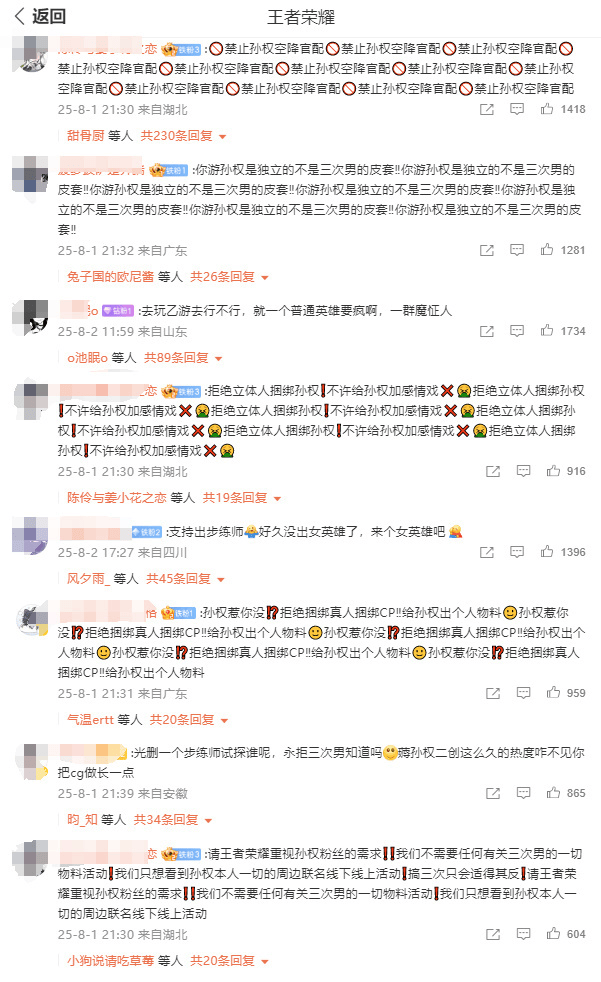Open user 兔子国的欧尼酱 profile link

point(110,277)
